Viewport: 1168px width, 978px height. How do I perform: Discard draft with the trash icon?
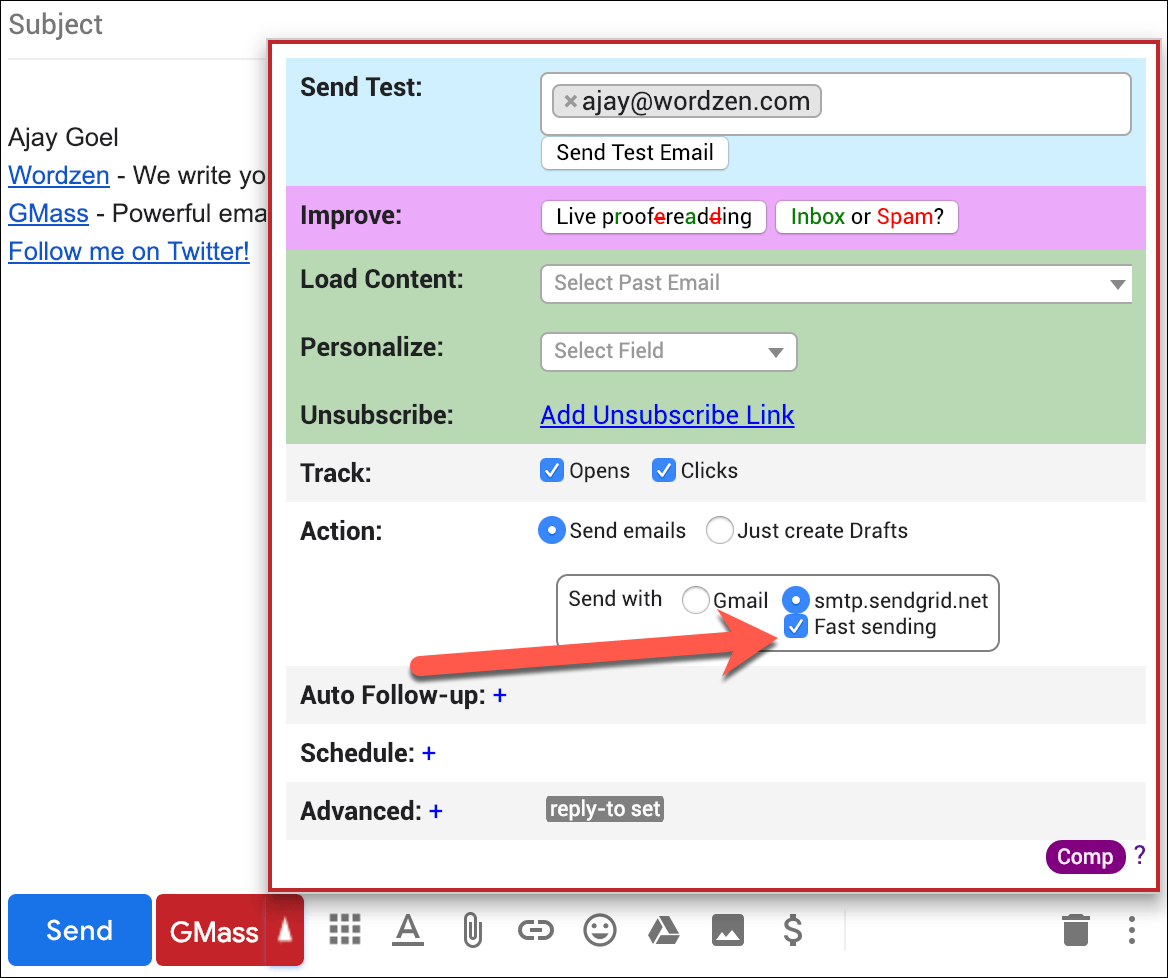[x=1075, y=930]
